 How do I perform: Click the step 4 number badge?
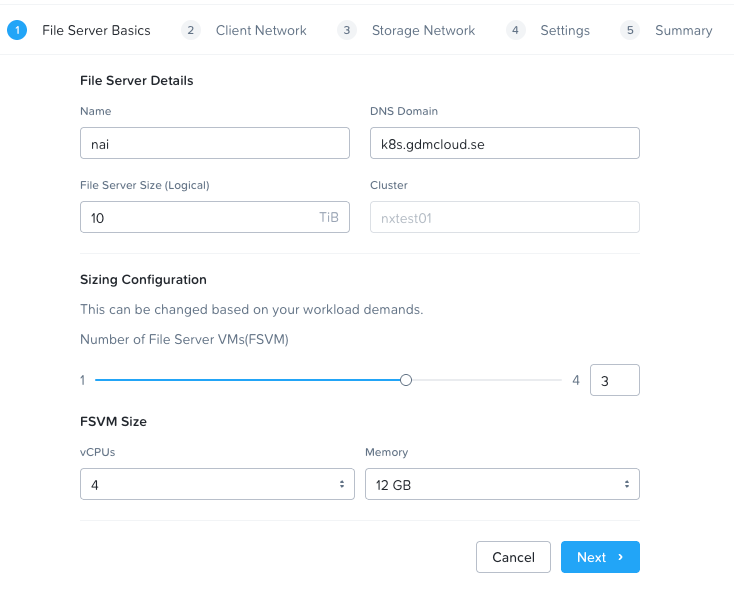(516, 30)
